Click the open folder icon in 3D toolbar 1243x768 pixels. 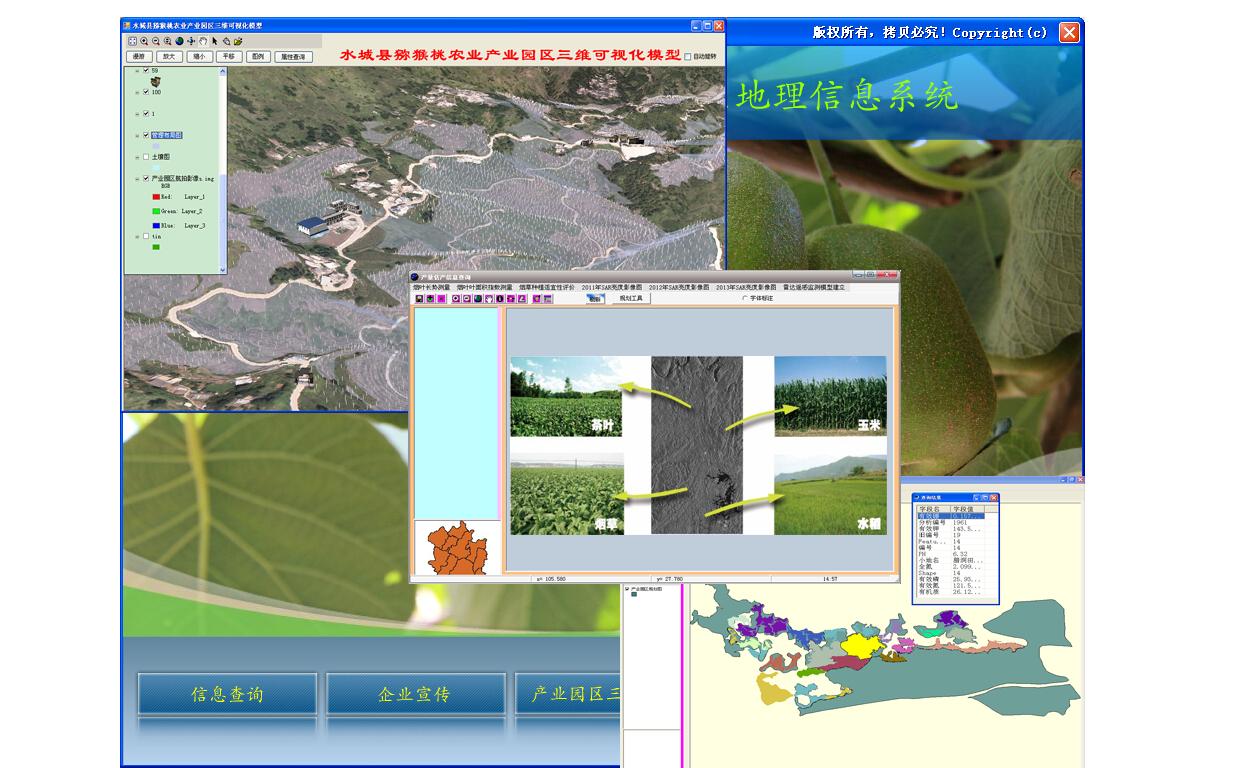tap(238, 41)
